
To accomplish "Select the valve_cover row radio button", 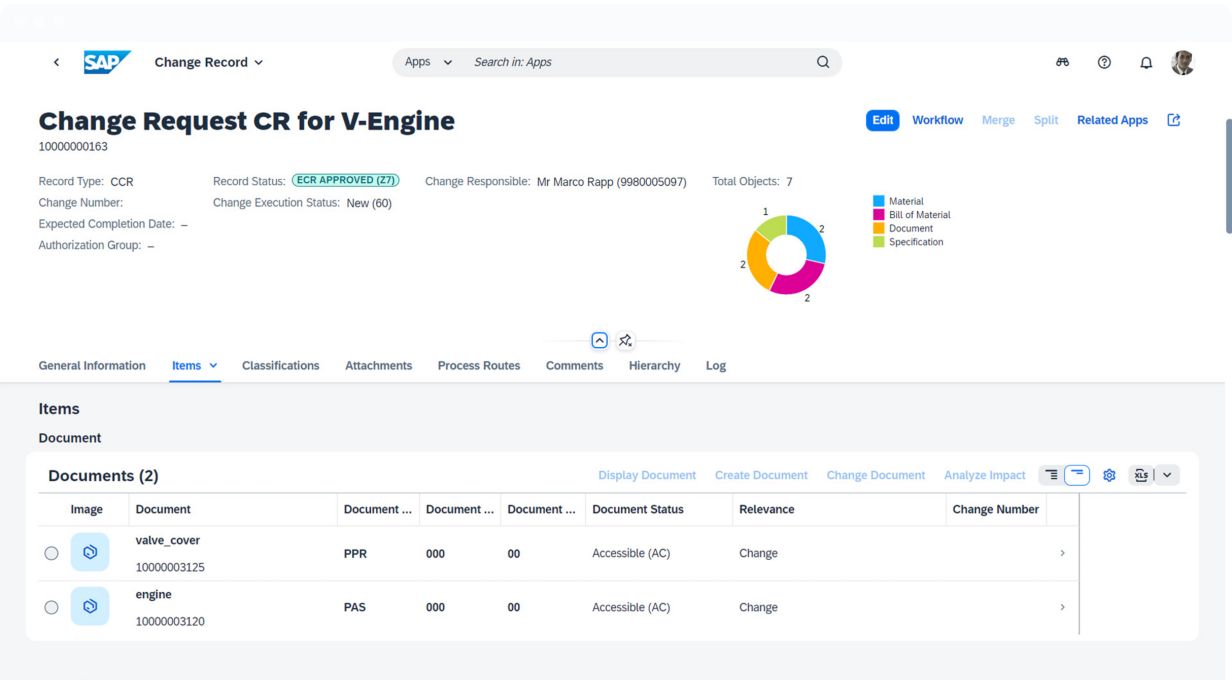I will (51, 553).
